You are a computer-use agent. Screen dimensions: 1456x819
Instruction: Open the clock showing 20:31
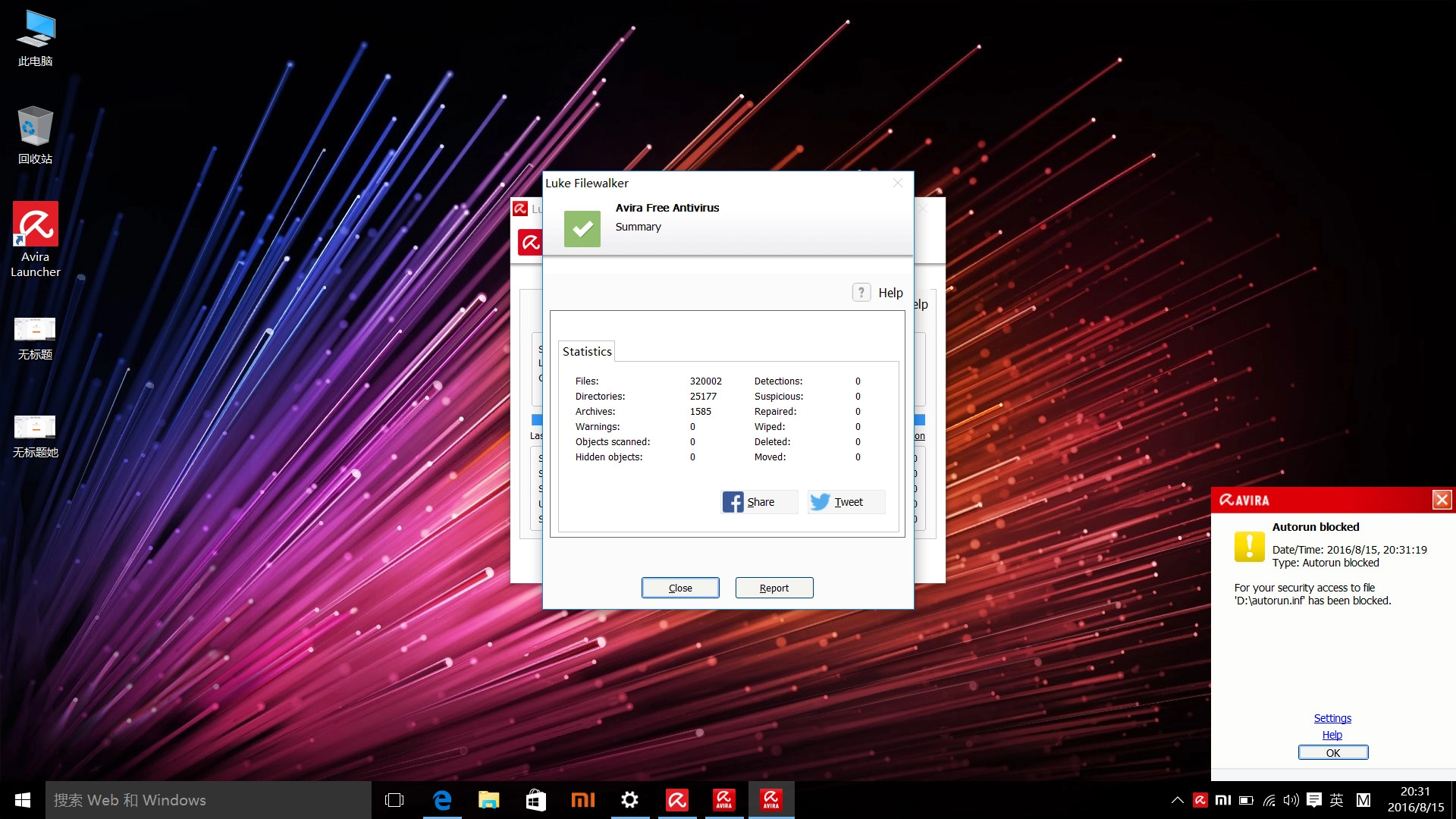pyautogui.click(x=1415, y=800)
